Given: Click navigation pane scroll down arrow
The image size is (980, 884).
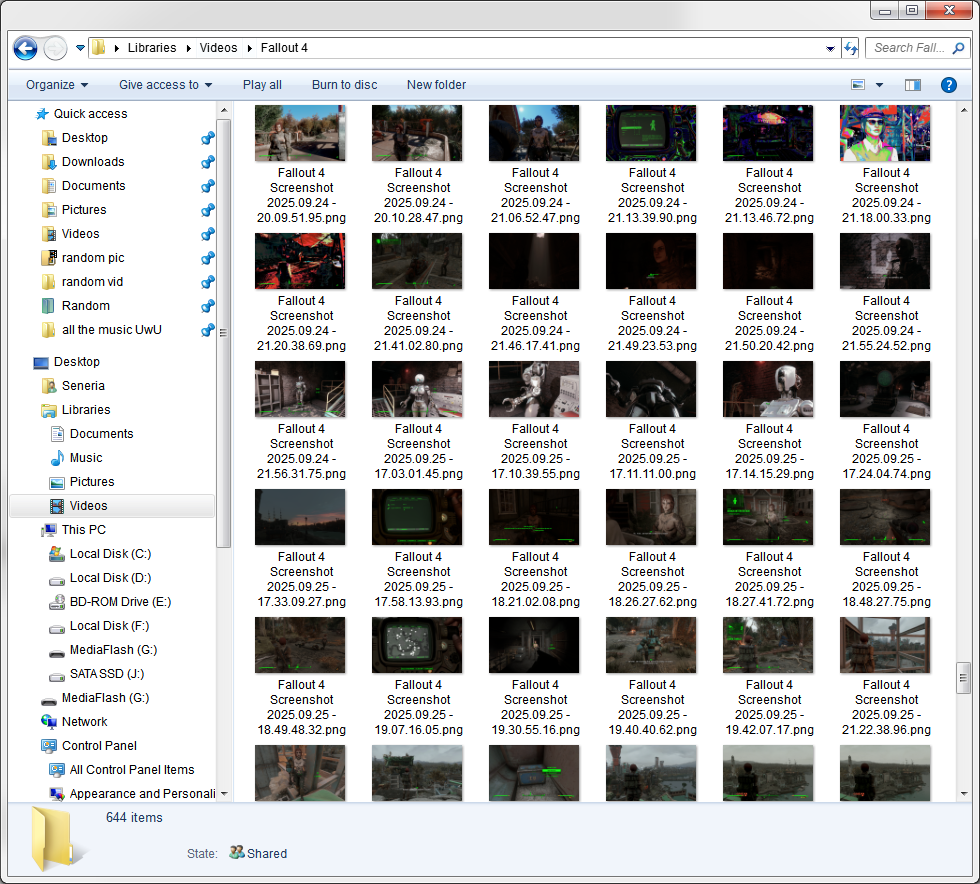Looking at the screenshot, I should 224,794.
